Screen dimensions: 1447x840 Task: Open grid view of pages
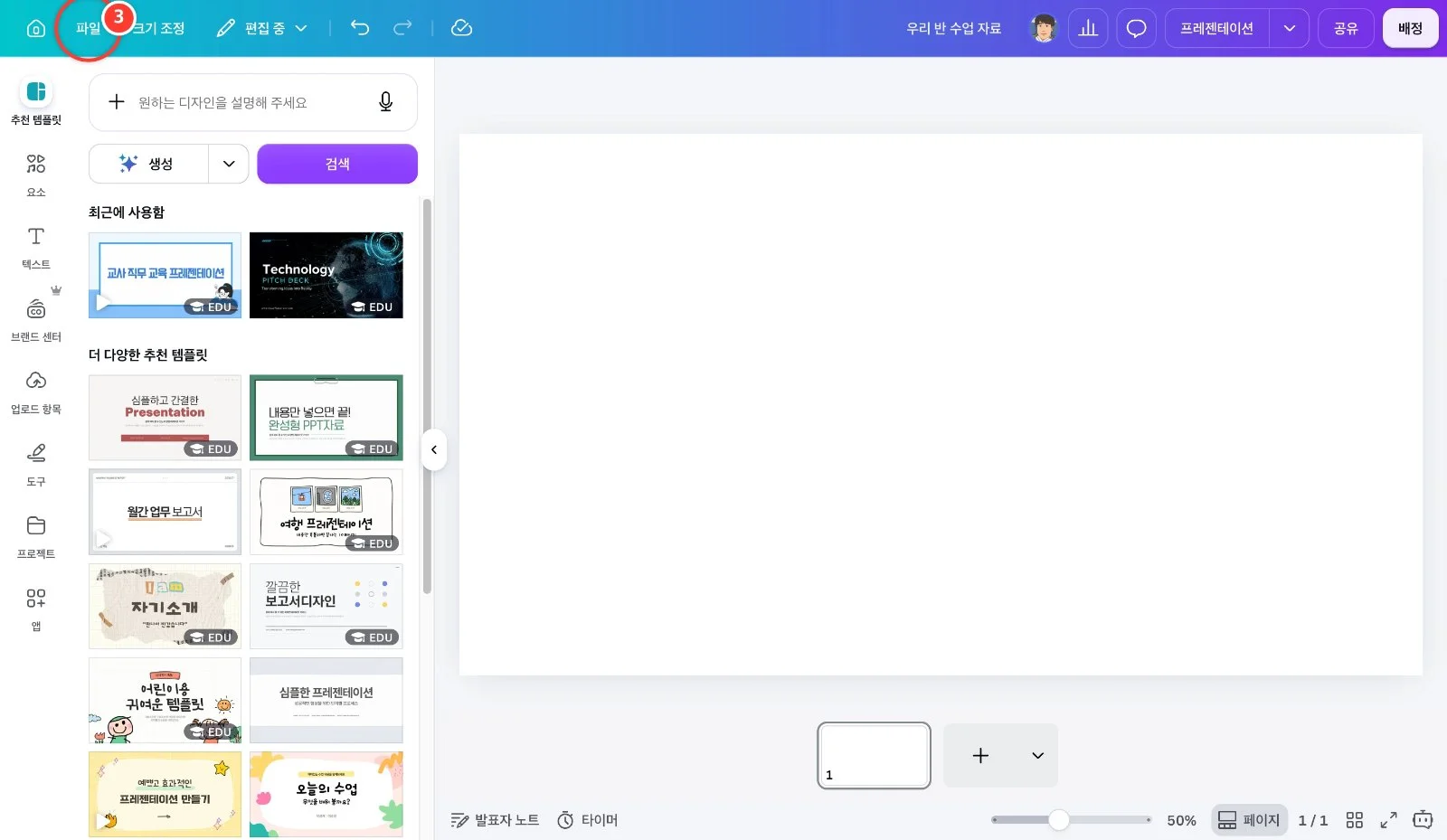1354,820
